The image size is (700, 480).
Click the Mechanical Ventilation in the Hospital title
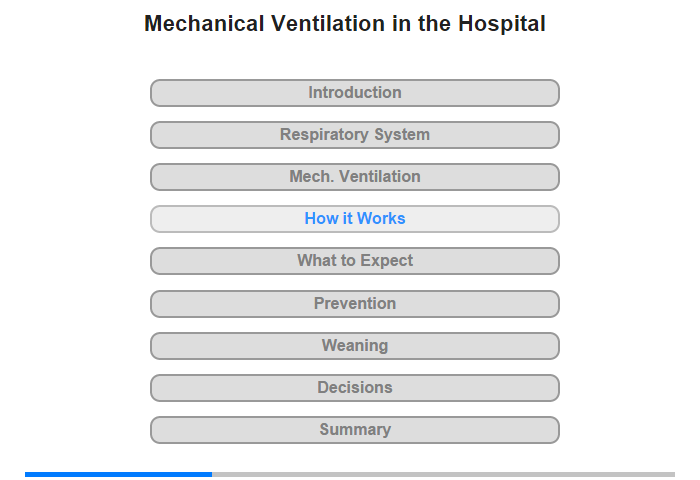pos(345,24)
